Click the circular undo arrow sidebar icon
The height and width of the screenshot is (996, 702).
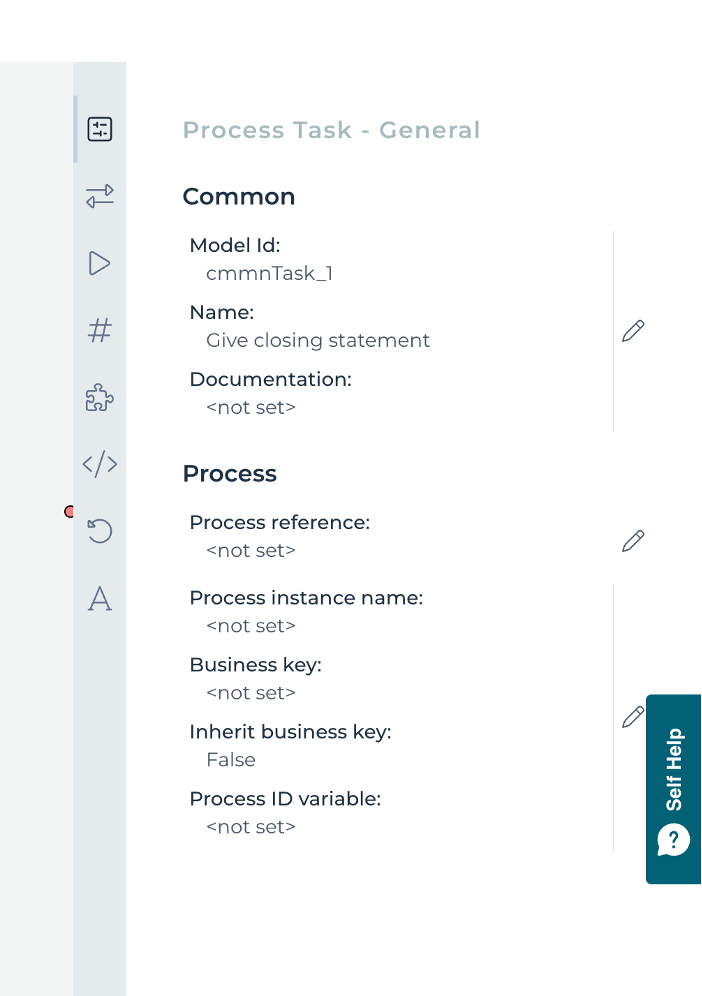click(x=100, y=531)
